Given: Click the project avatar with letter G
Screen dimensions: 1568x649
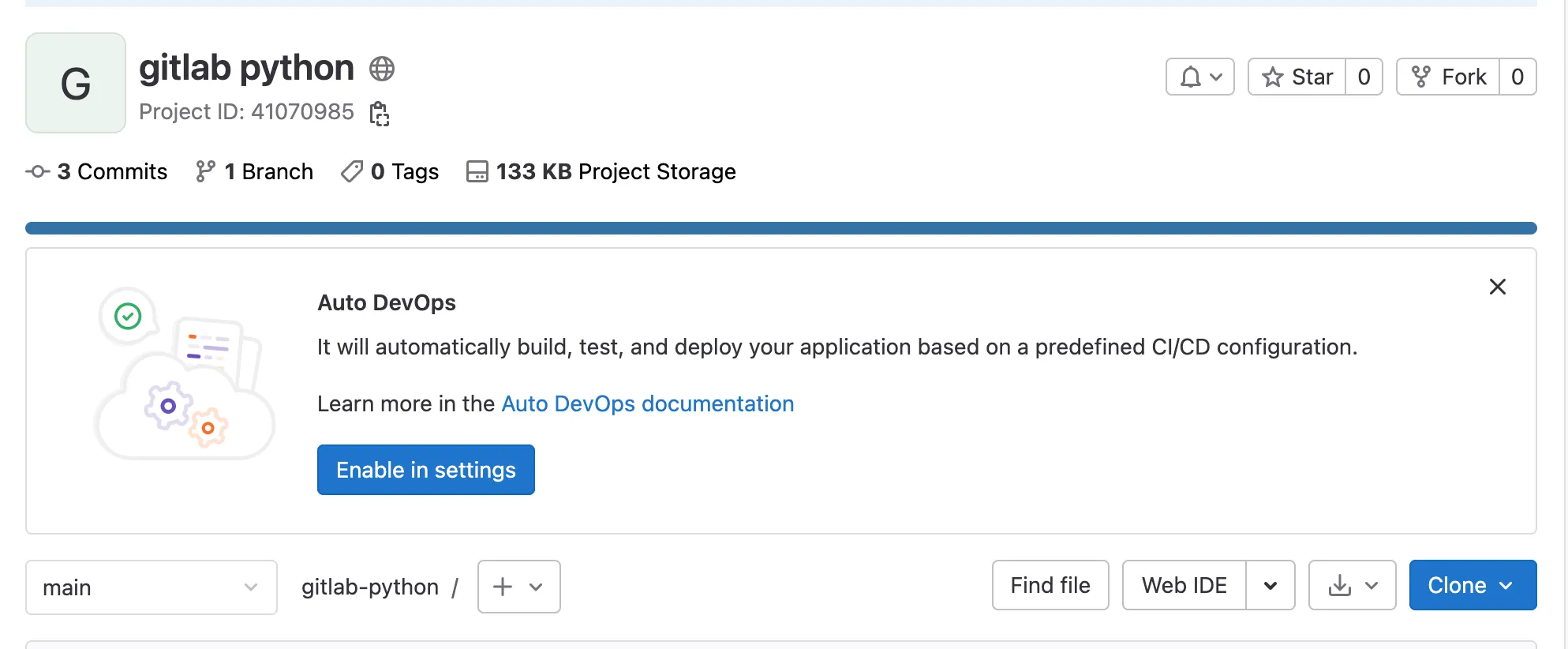Looking at the screenshot, I should click(x=76, y=83).
